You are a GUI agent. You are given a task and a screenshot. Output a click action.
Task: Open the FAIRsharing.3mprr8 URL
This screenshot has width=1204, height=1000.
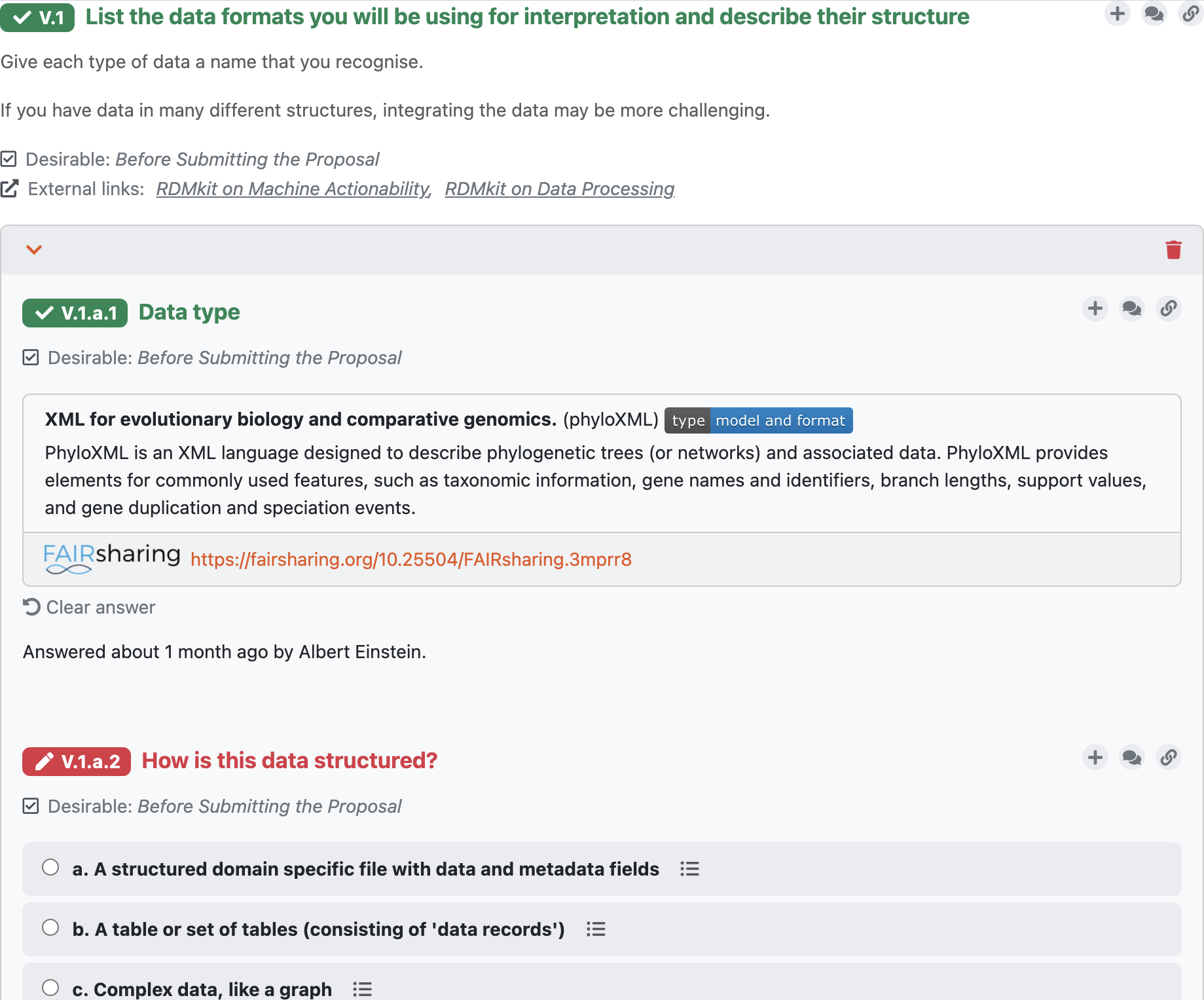pyautogui.click(x=411, y=559)
